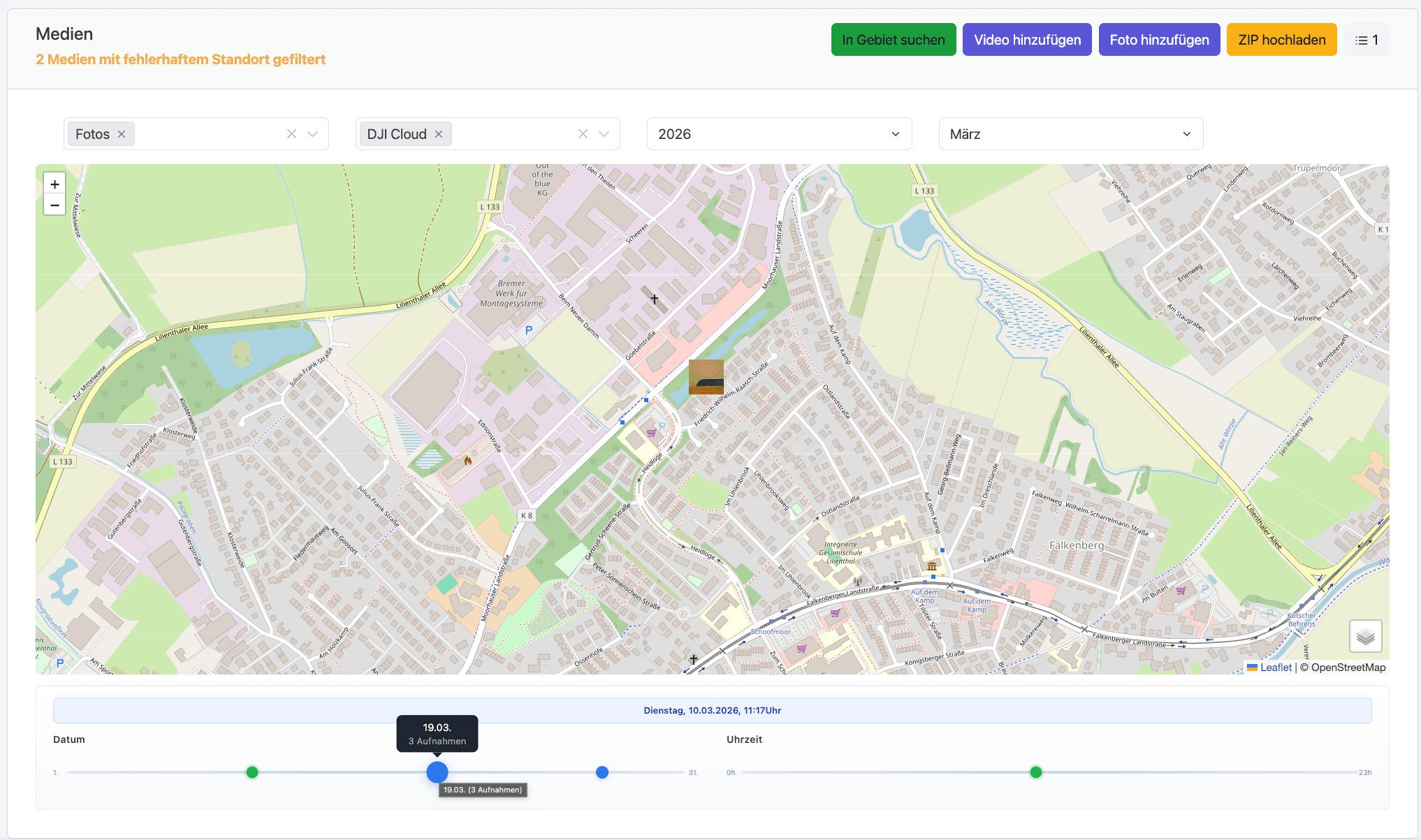Clear all media type selections
This screenshot has height=840, width=1421.
tap(291, 134)
